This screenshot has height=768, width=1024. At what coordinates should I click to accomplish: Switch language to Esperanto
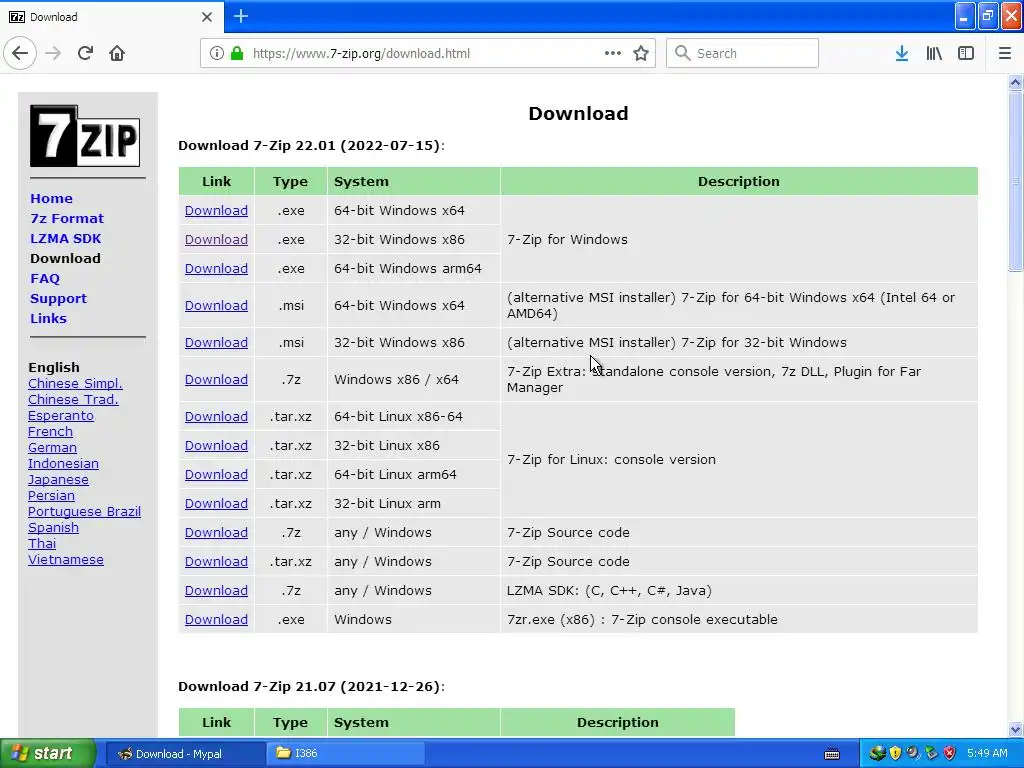(61, 415)
